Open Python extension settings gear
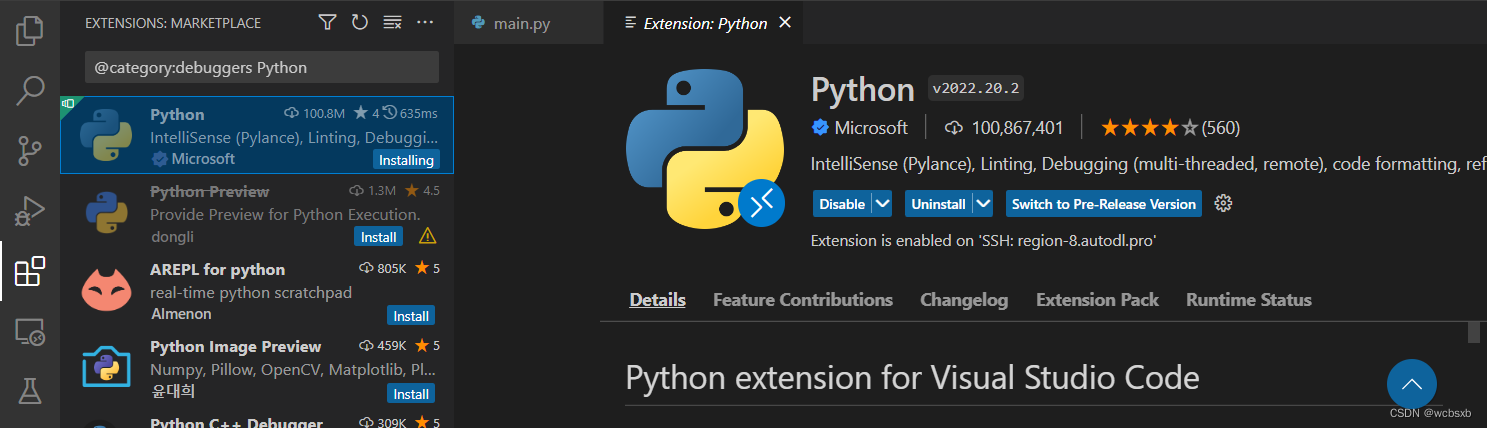 [1223, 204]
